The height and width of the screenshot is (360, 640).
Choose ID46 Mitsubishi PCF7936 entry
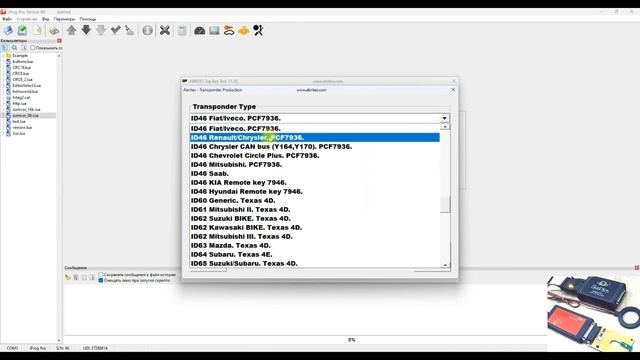coord(315,164)
